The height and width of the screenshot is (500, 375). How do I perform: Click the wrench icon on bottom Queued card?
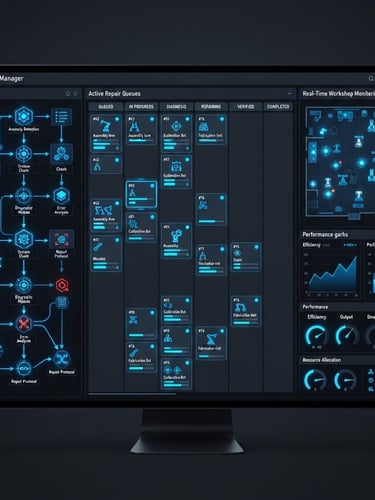[98, 247]
